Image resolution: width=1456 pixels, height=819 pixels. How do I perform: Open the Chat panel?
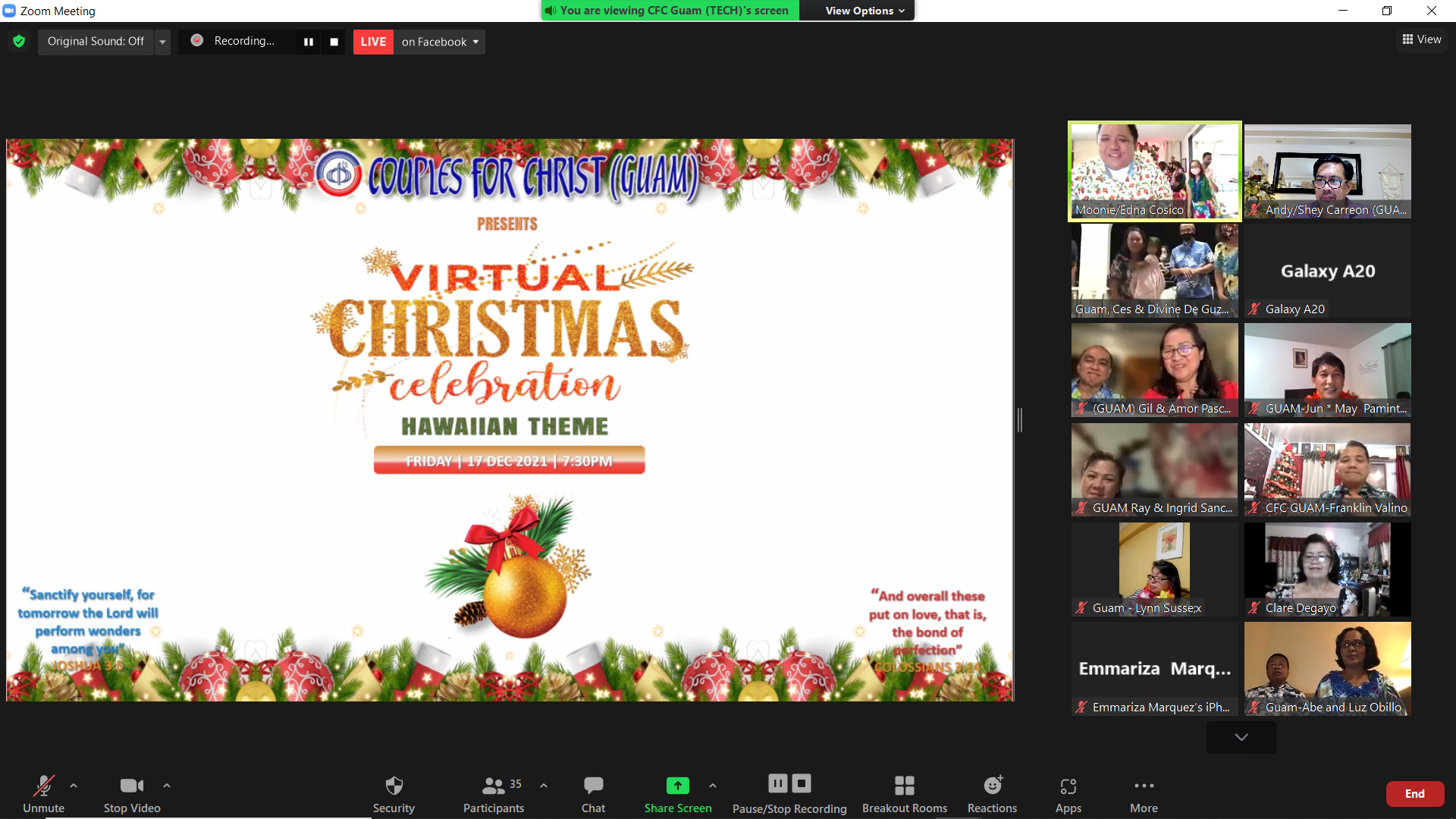click(593, 794)
